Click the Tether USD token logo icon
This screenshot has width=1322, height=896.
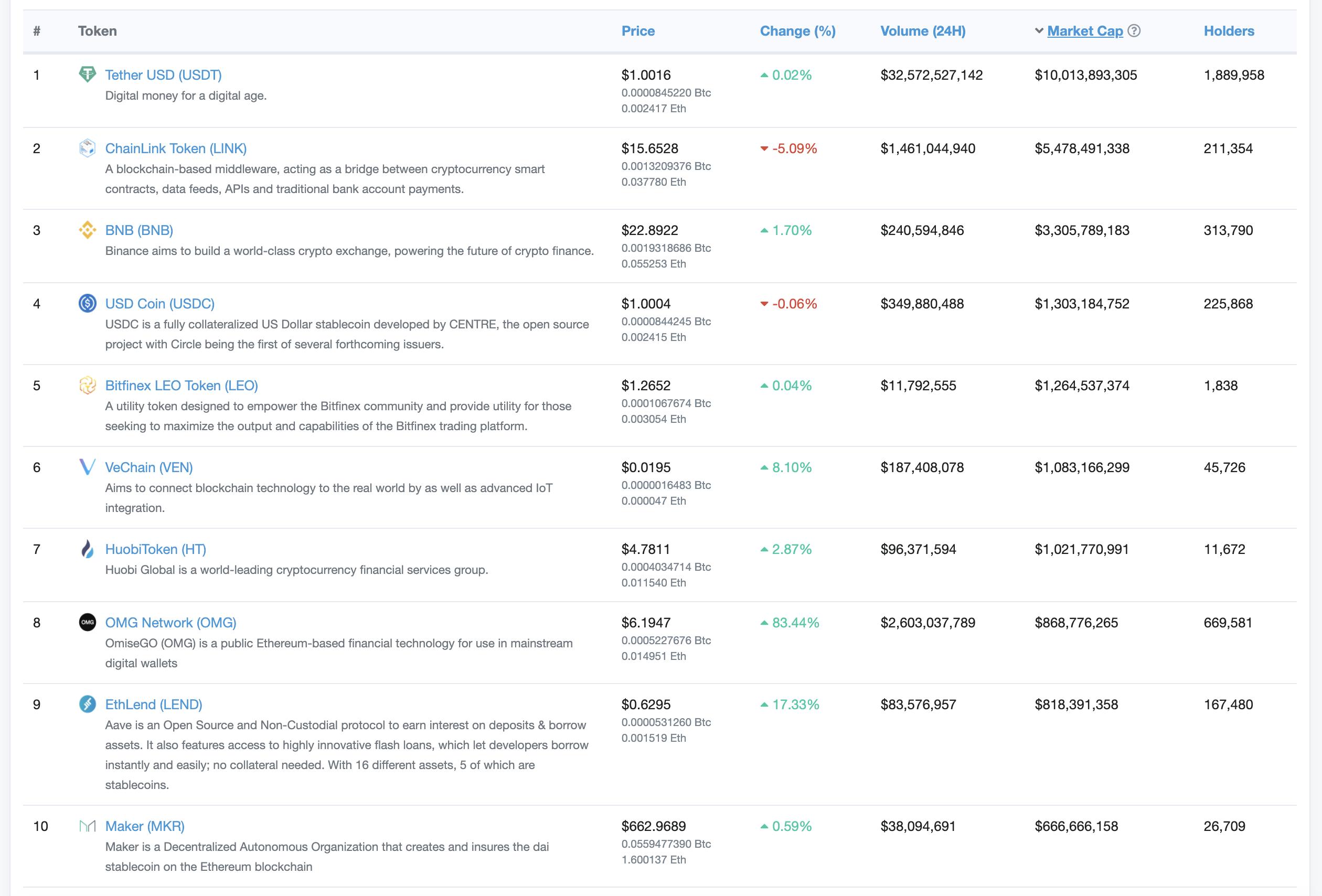87,74
